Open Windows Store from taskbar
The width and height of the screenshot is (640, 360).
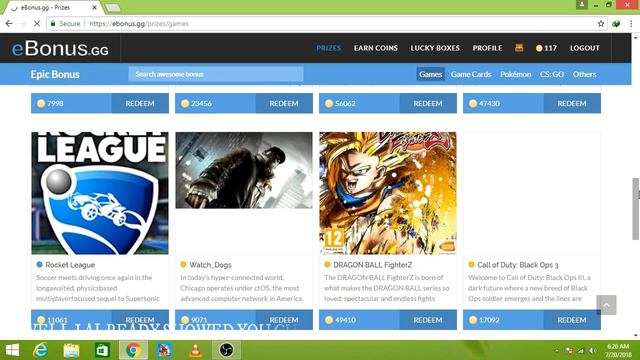[x=102, y=350]
